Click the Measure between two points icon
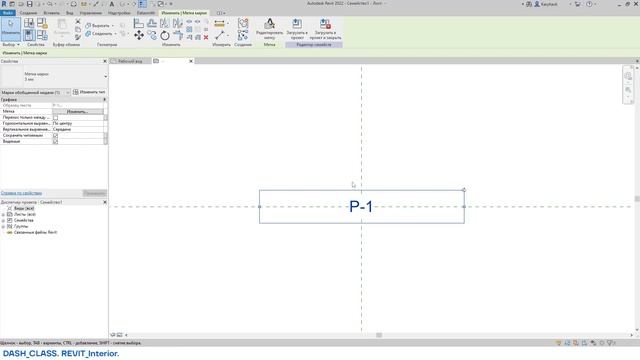The image size is (640, 360). pos(219,36)
